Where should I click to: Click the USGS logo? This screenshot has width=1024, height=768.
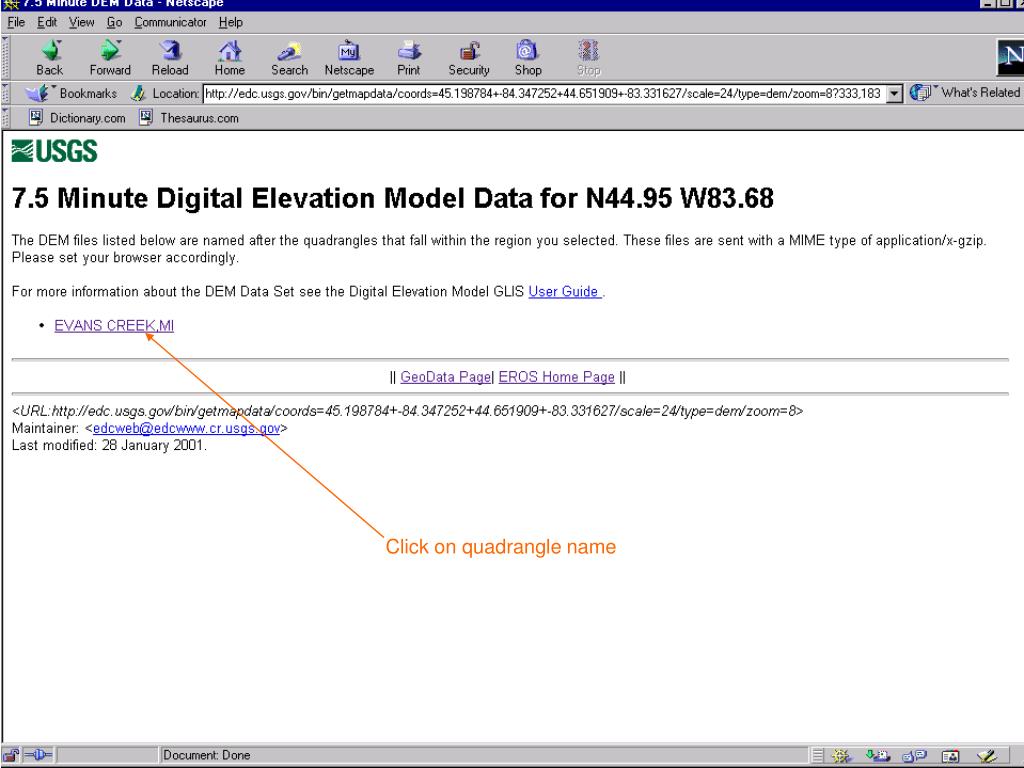click(54, 151)
